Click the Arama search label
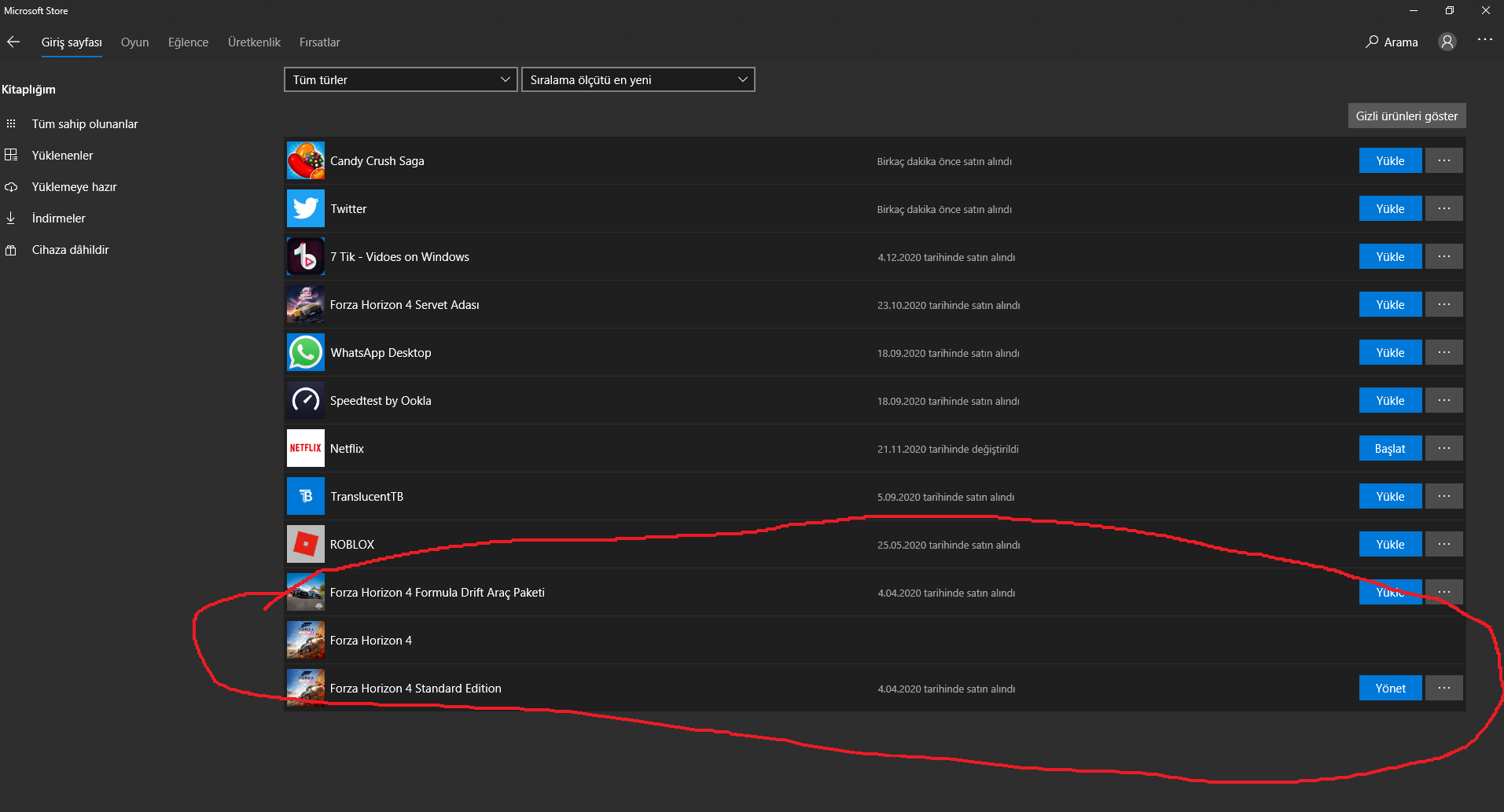This screenshot has height=812, width=1504. pos(1401,42)
